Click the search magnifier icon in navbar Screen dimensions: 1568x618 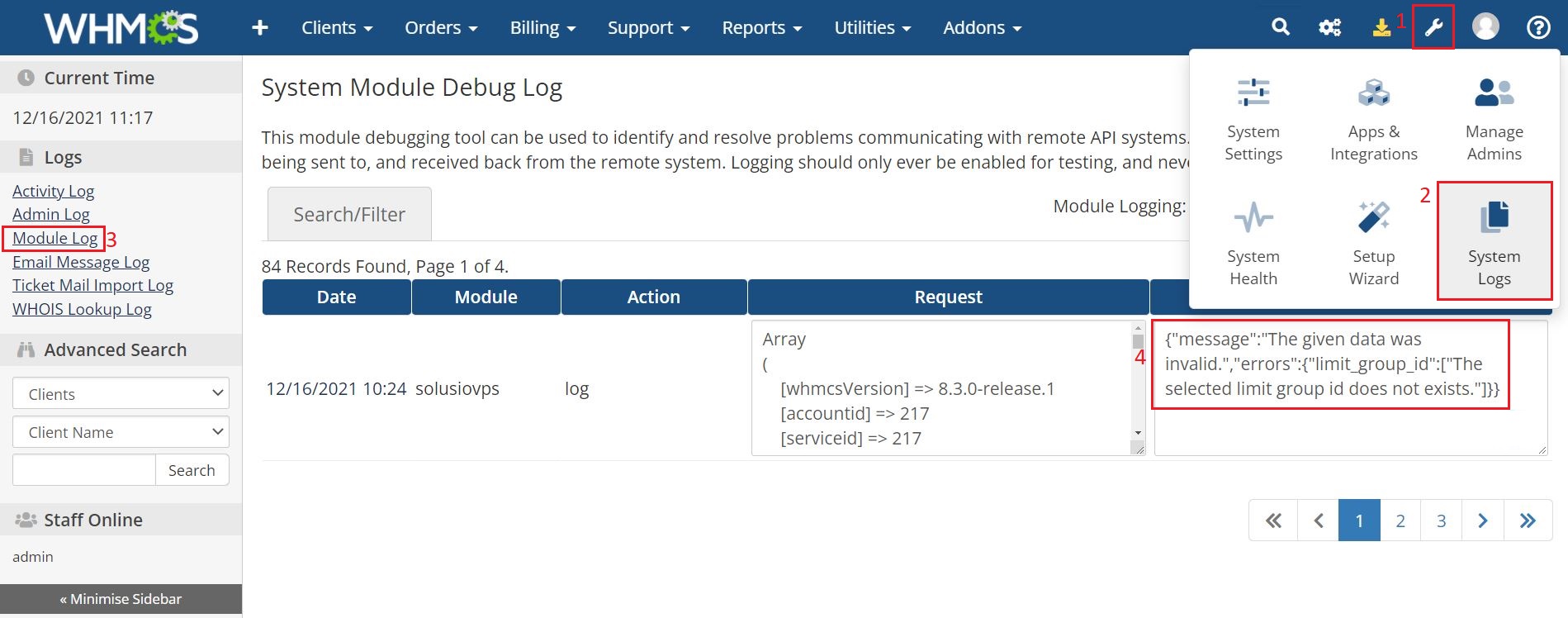[x=1281, y=27]
